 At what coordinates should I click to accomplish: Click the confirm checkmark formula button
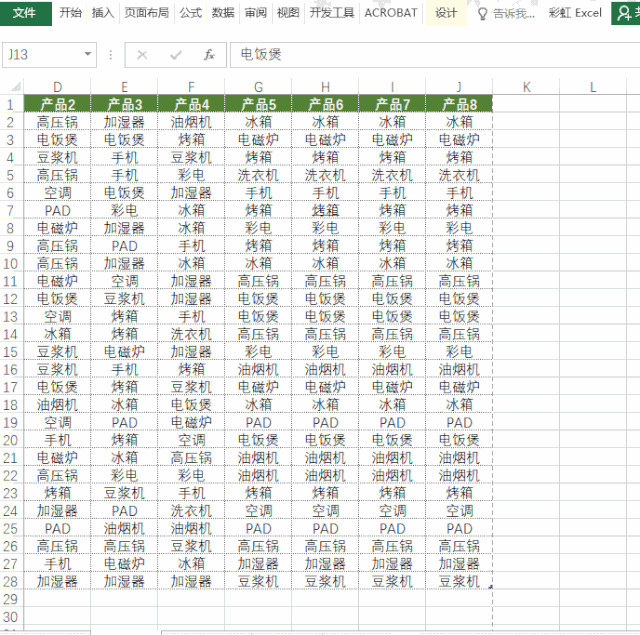pyautogui.click(x=176, y=55)
